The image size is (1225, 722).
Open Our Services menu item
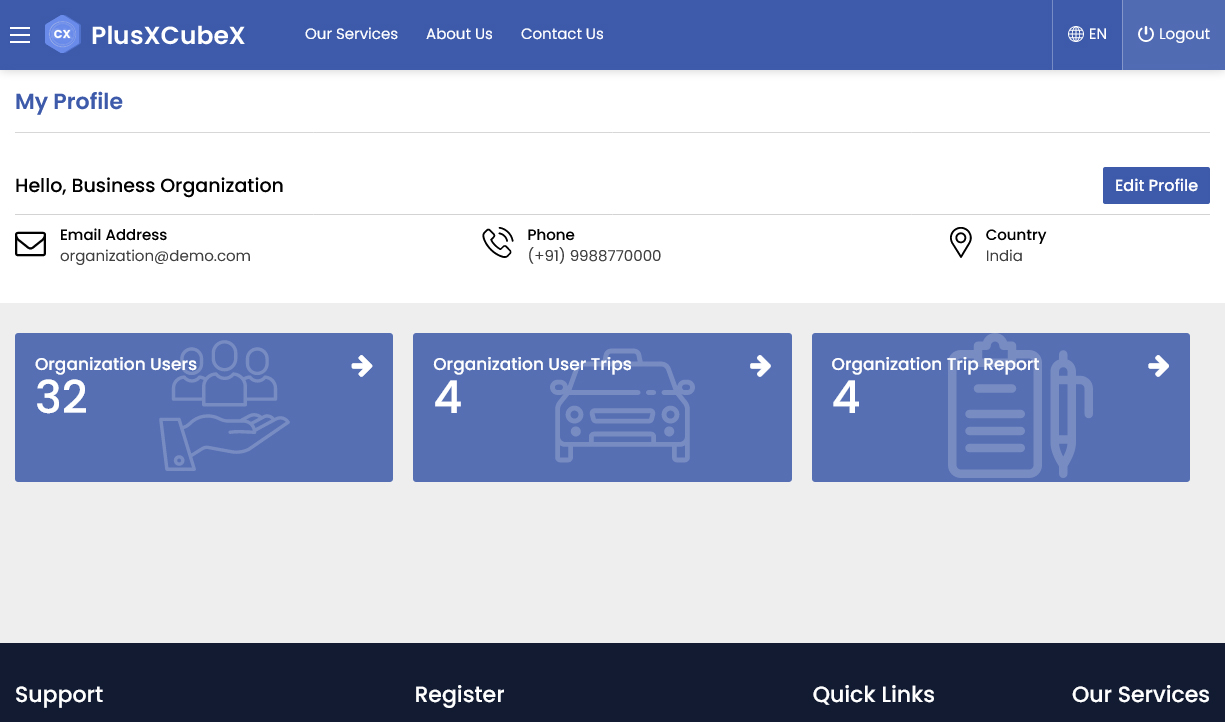click(x=351, y=34)
